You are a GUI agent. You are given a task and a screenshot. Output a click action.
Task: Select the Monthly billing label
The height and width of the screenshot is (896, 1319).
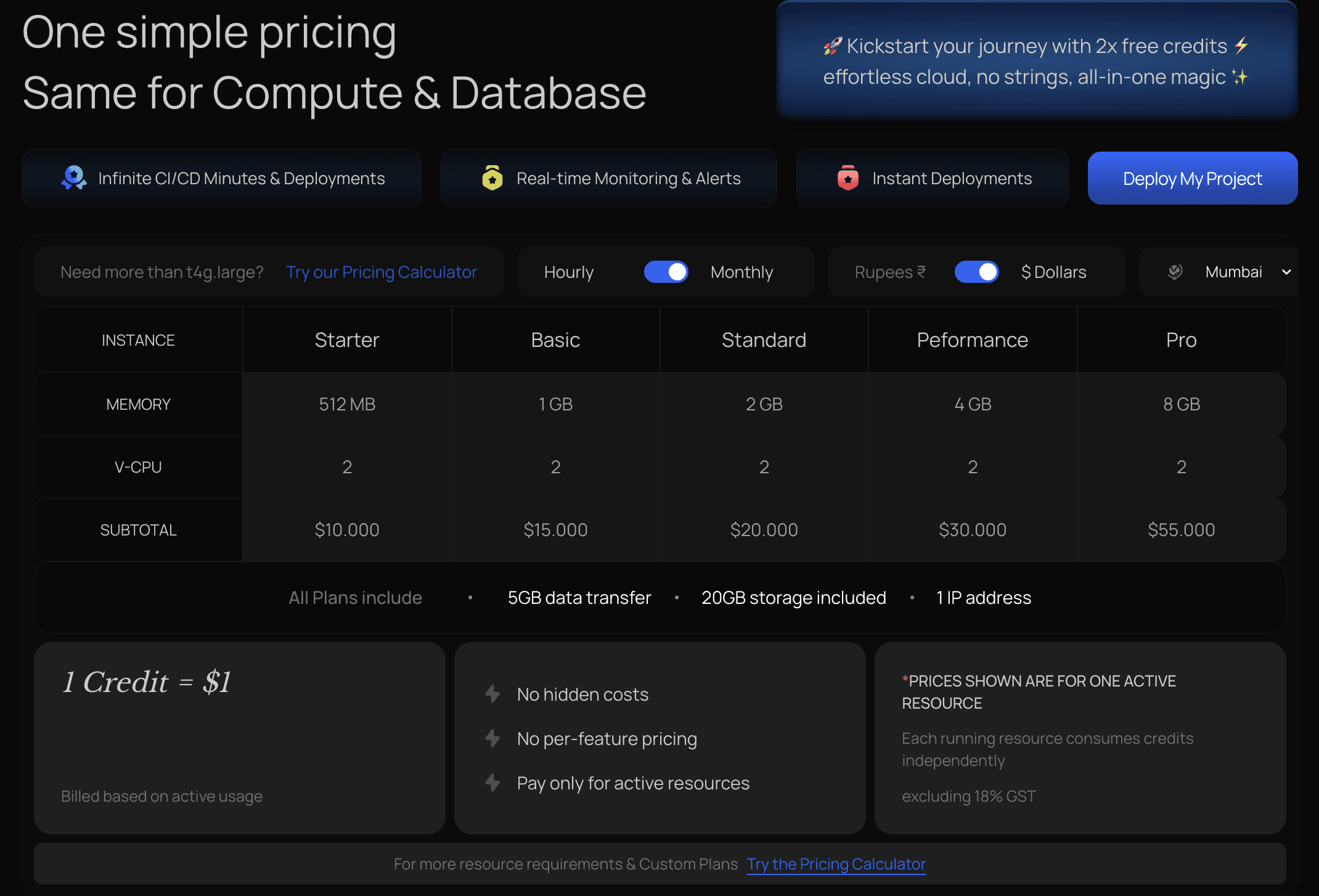pos(741,272)
